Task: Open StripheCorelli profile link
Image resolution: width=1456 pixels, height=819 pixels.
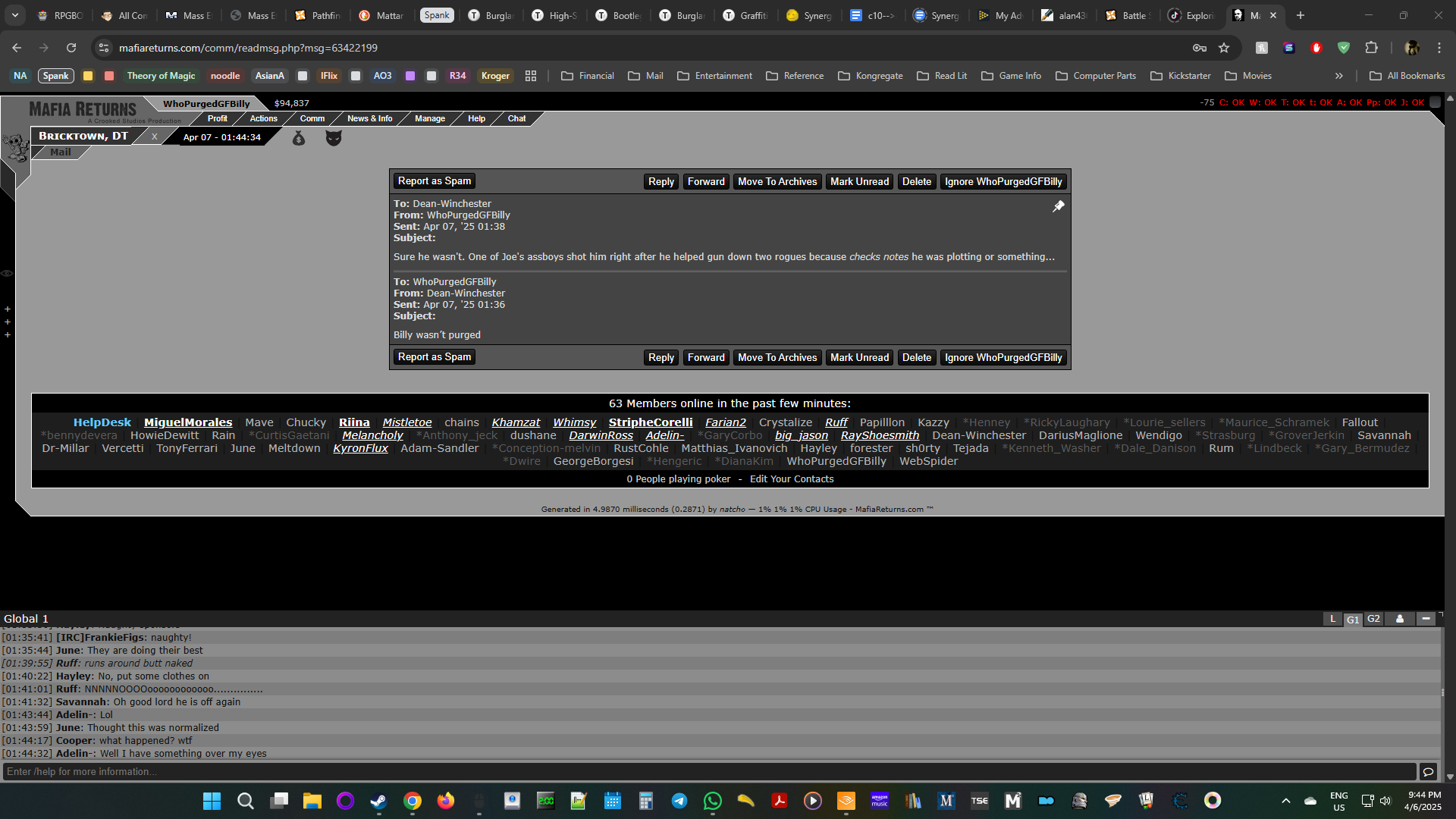Action: point(651,422)
